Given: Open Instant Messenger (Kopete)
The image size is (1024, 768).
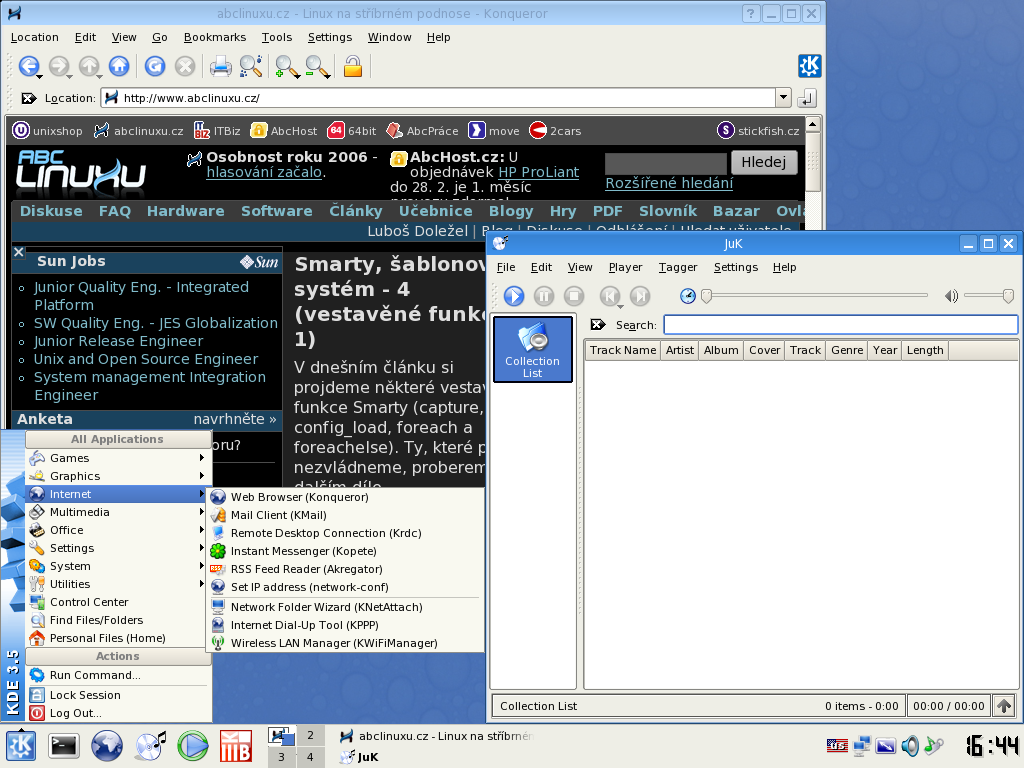Looking at the screenshot, I should click(x=345, y=551).
